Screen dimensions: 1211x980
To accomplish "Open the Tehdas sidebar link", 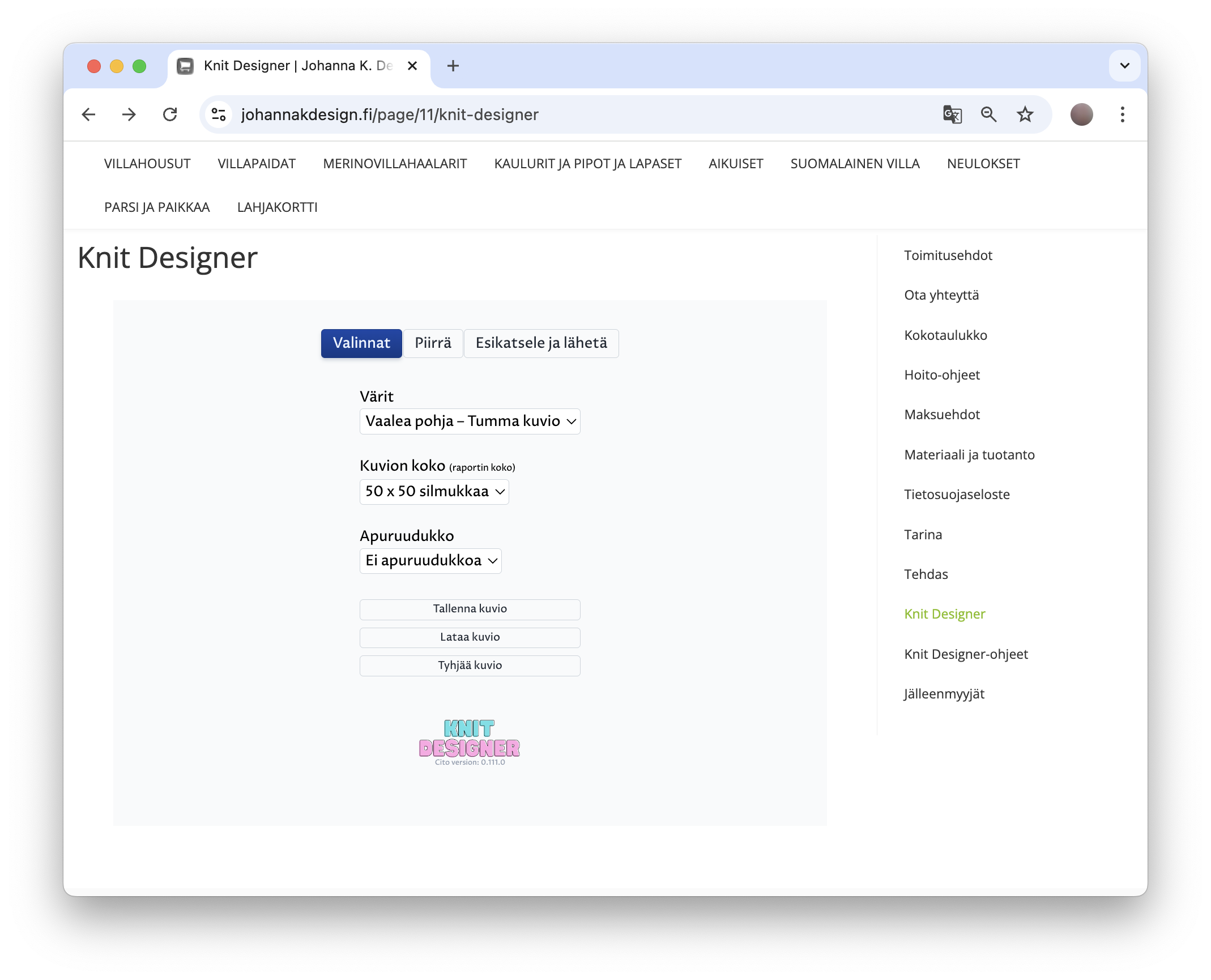I will tap(926, 574).
